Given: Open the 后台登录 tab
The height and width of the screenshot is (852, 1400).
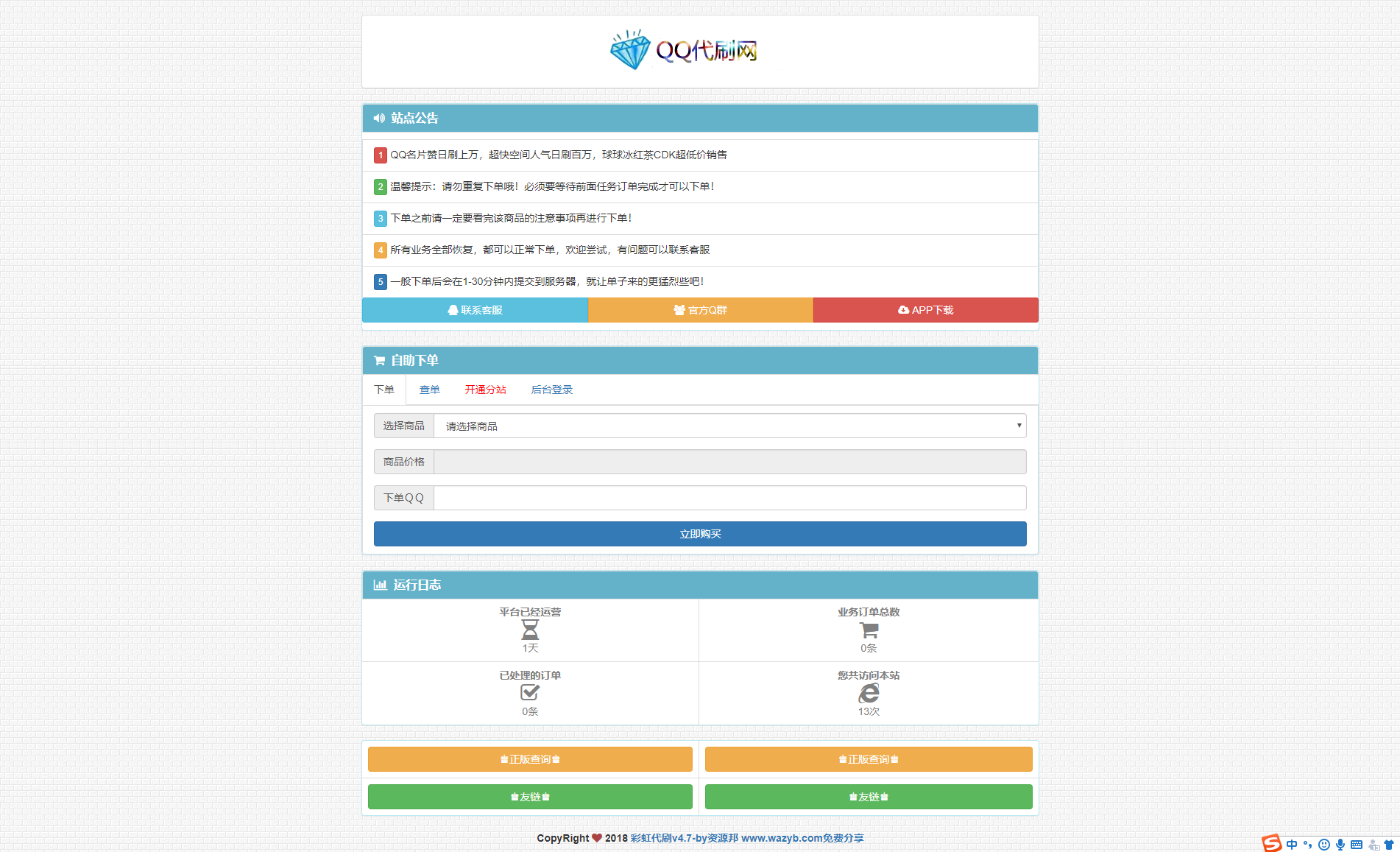Looking at the screenshot, I should click(552, 390).
